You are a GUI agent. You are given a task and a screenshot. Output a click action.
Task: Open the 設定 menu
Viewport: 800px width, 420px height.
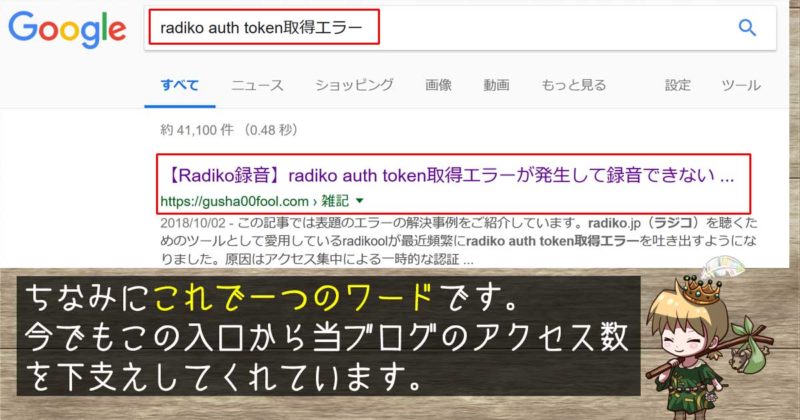[x=678, y=85]
